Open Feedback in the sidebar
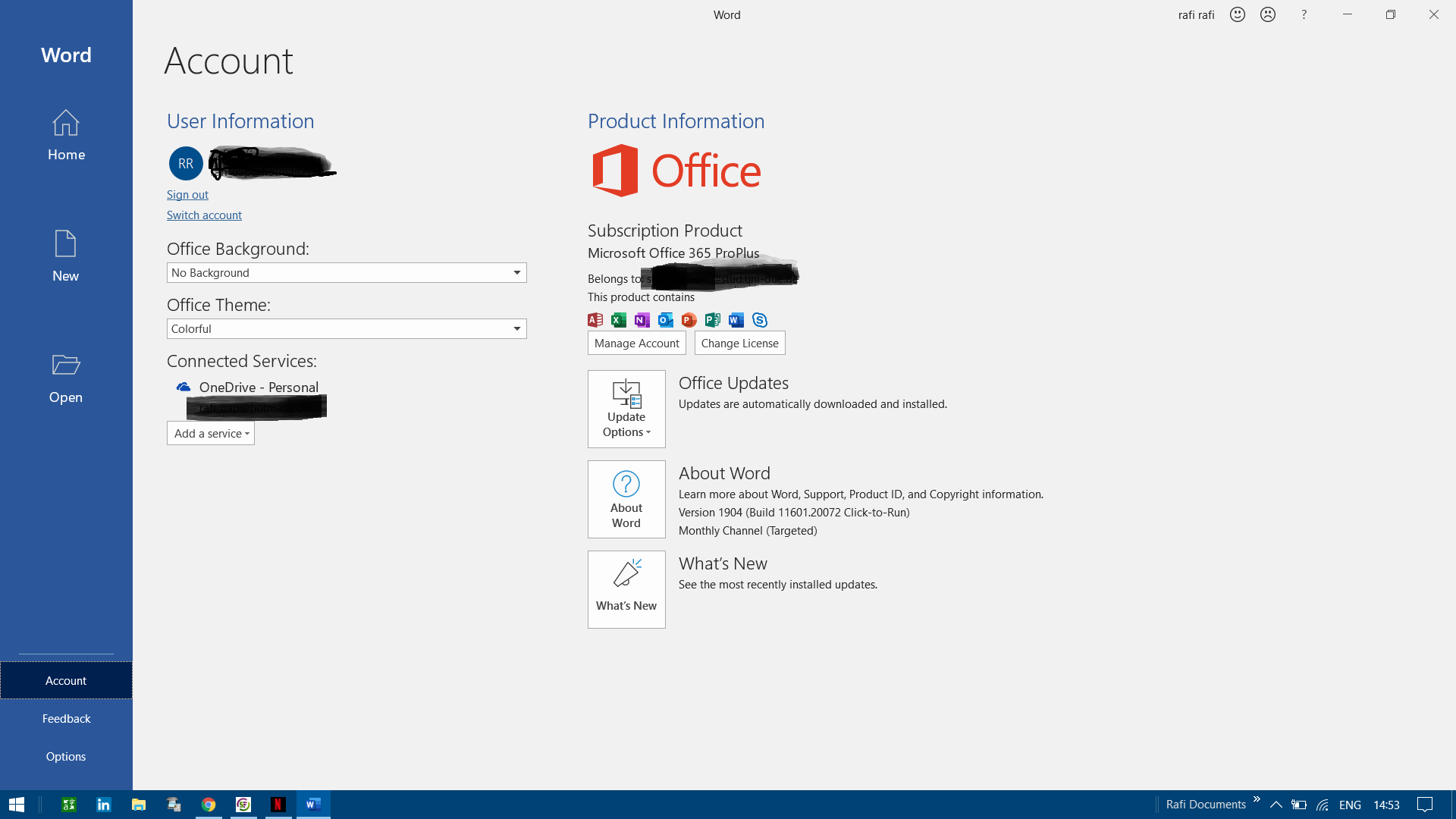This screenshot has height=819, width=1456. pyautogui.click(x=66, y=719)
